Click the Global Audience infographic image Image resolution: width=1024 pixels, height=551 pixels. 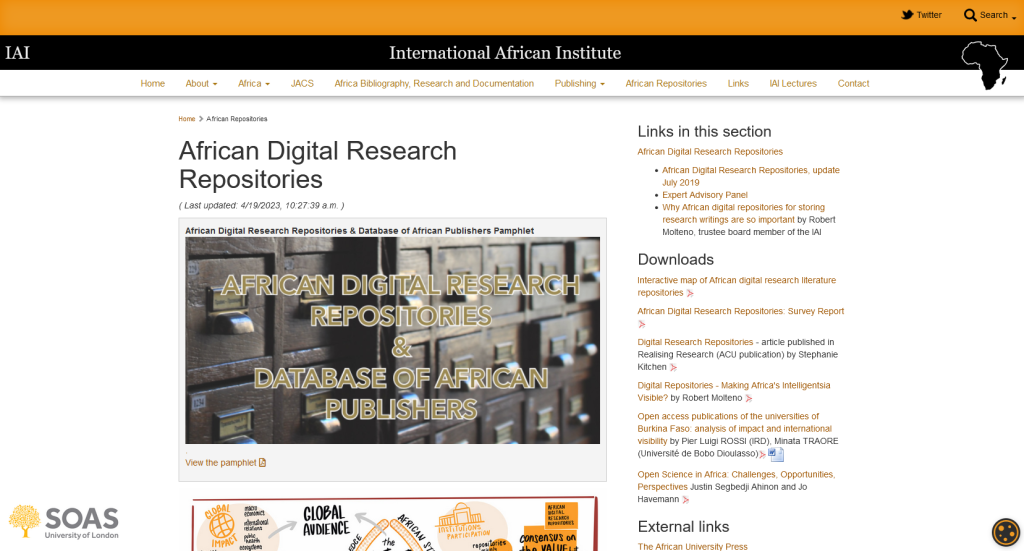[394, 524]
